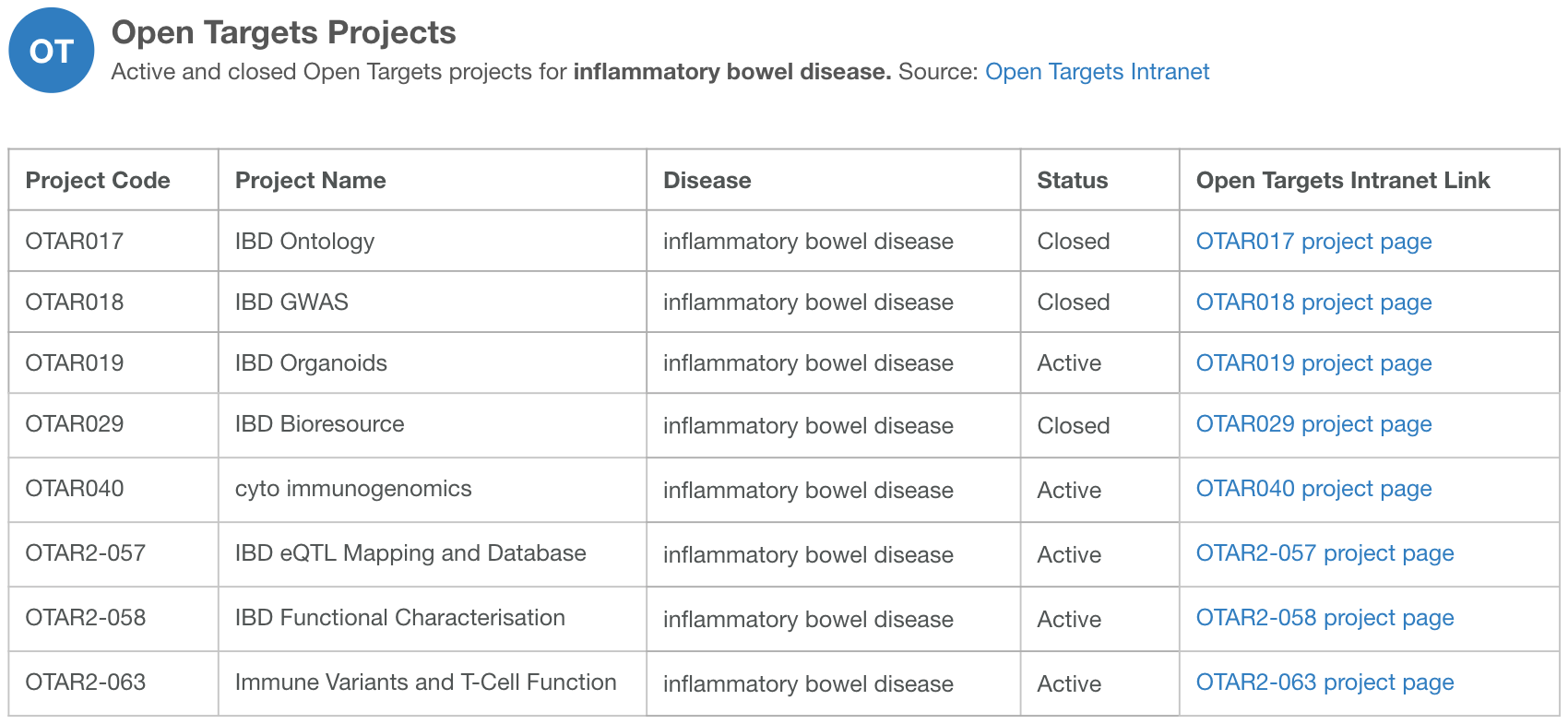Open the Open Targets Intranet source link
Viewport: 1568px width, 724px height.
1097,71
